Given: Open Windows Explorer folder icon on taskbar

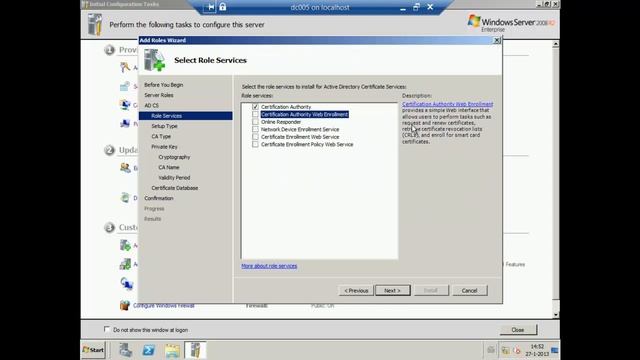Looking at the screenshot, I should (x=172, y=350).
